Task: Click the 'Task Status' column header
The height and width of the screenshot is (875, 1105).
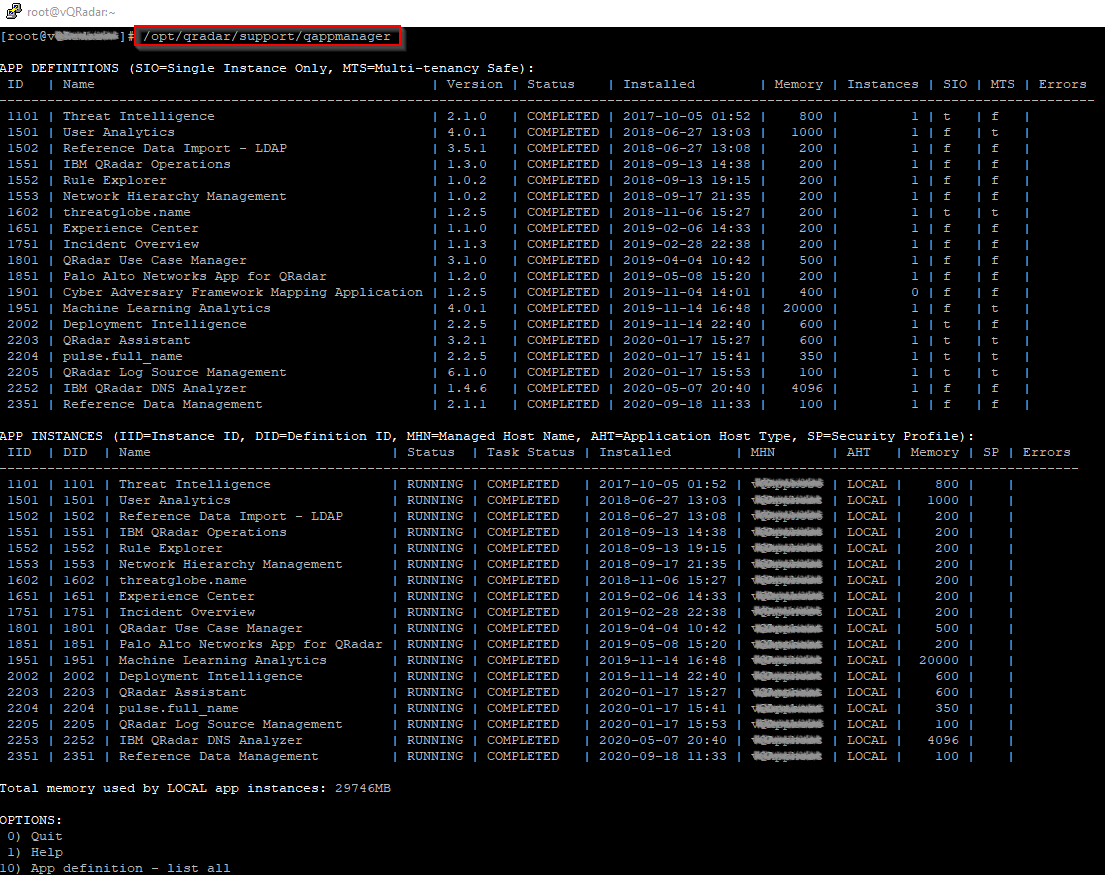Action: (x=531, y=452)
